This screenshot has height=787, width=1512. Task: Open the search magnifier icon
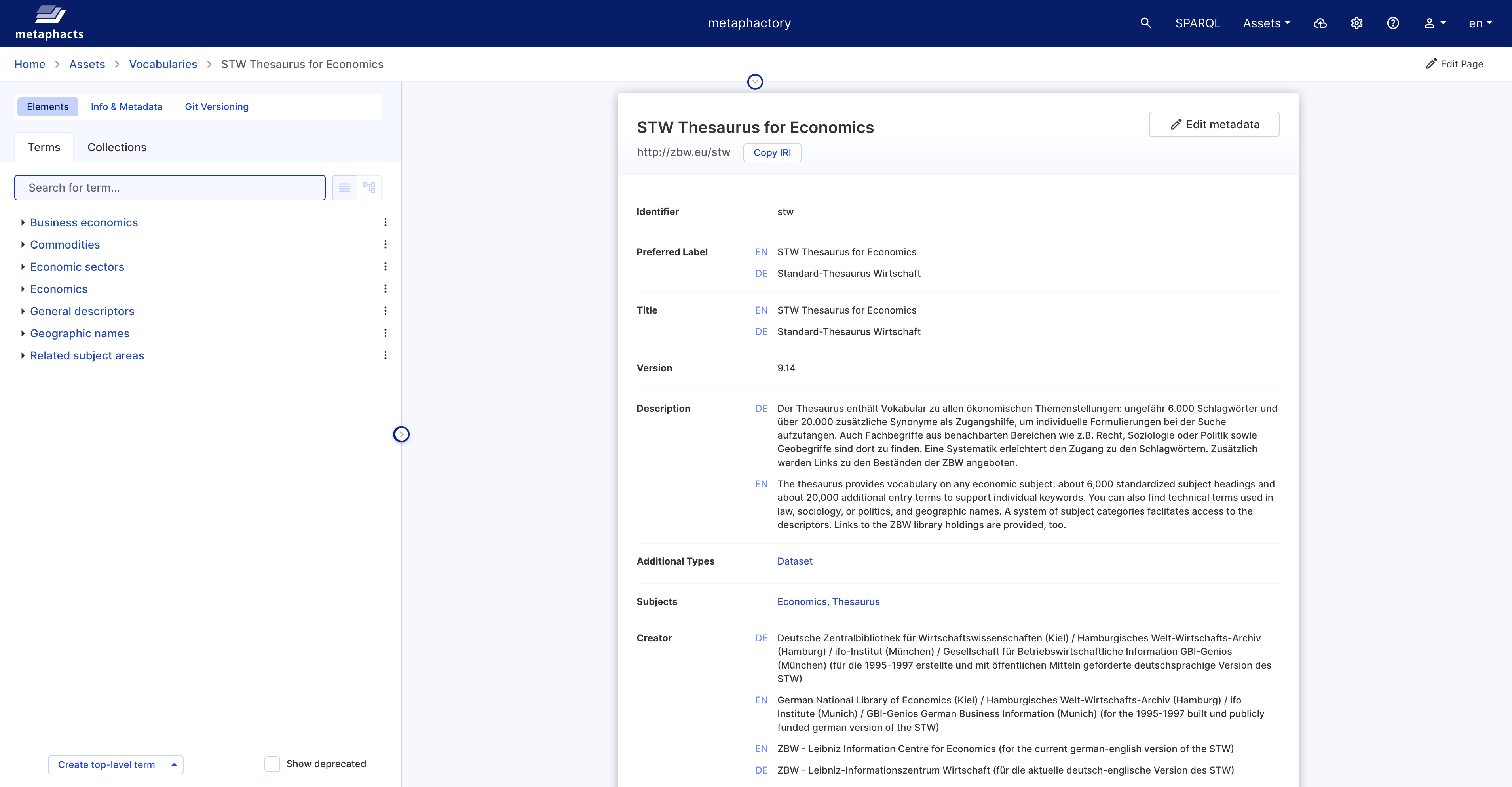tap(1145, 23)
